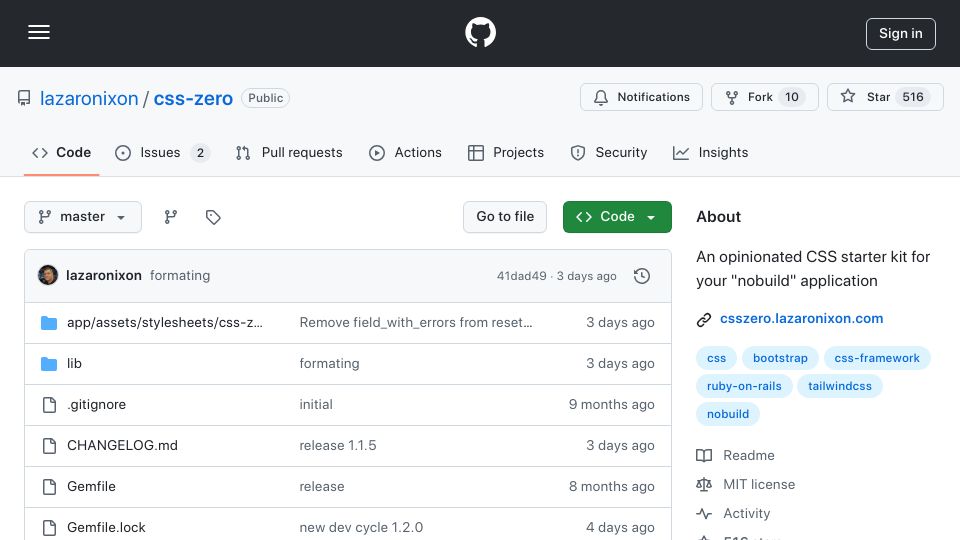Open the Gemfile.lock file
Image resolution: width=960 pixels, height=540 pixels.
click(x=106, y=528)
